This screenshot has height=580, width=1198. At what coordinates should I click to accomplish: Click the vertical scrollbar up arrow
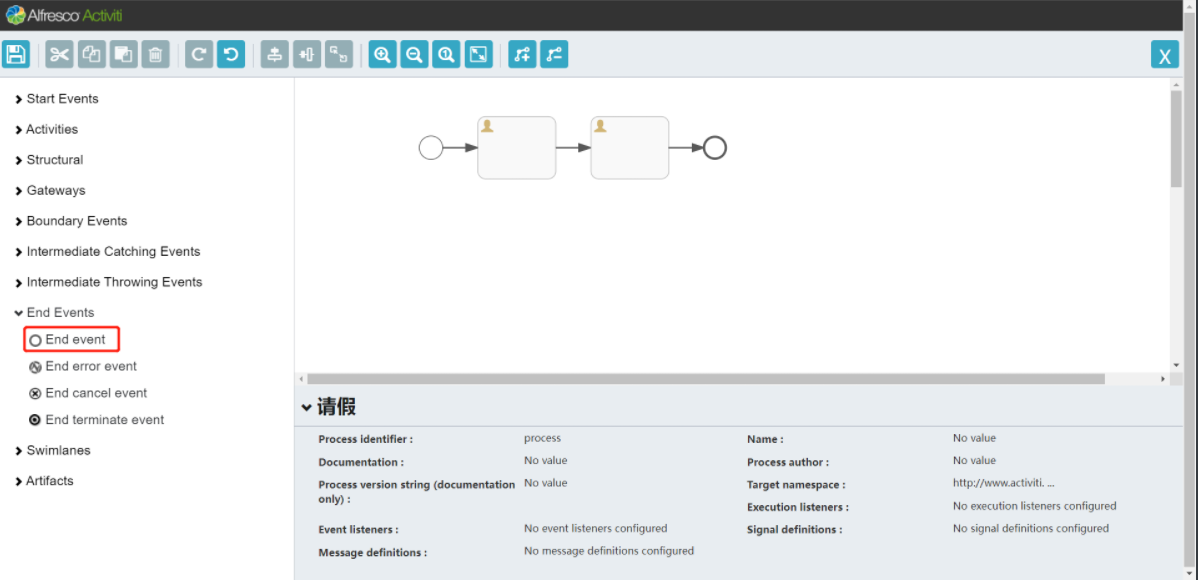click(1176, 84)
